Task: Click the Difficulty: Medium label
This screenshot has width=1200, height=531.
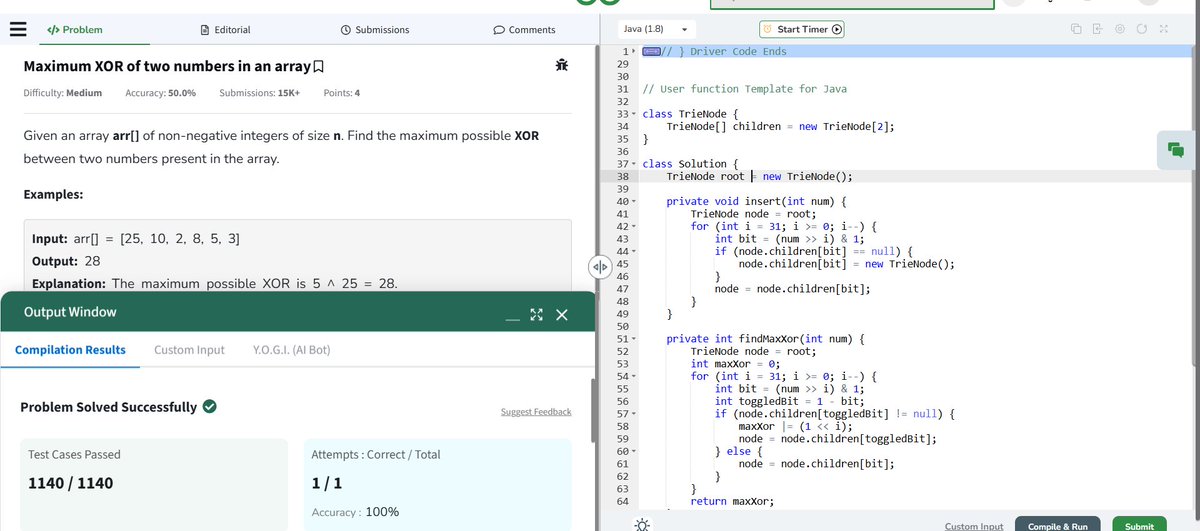Action: pos(62,93)
